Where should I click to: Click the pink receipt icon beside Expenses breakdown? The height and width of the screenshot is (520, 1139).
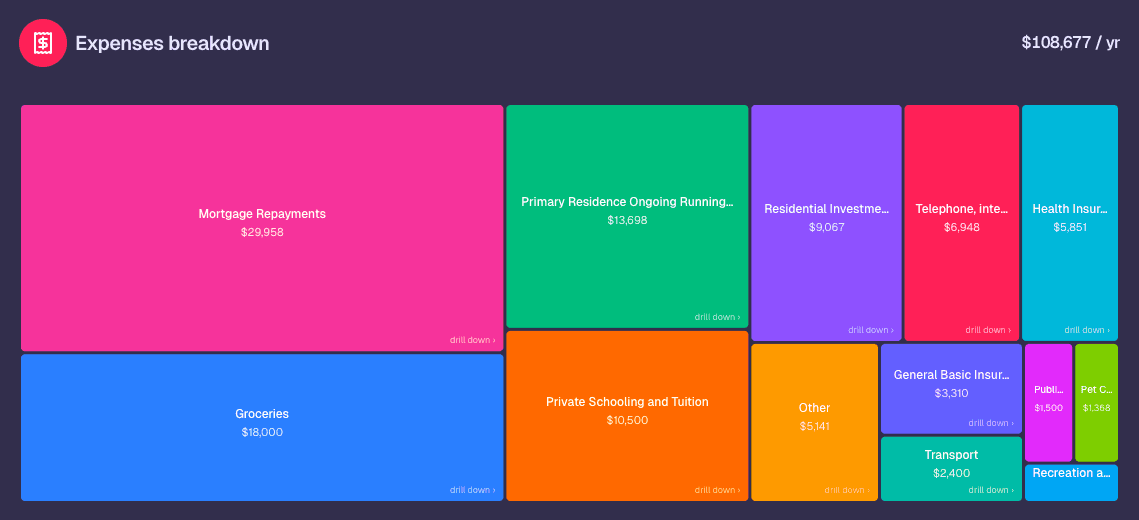tap(43, 43)
